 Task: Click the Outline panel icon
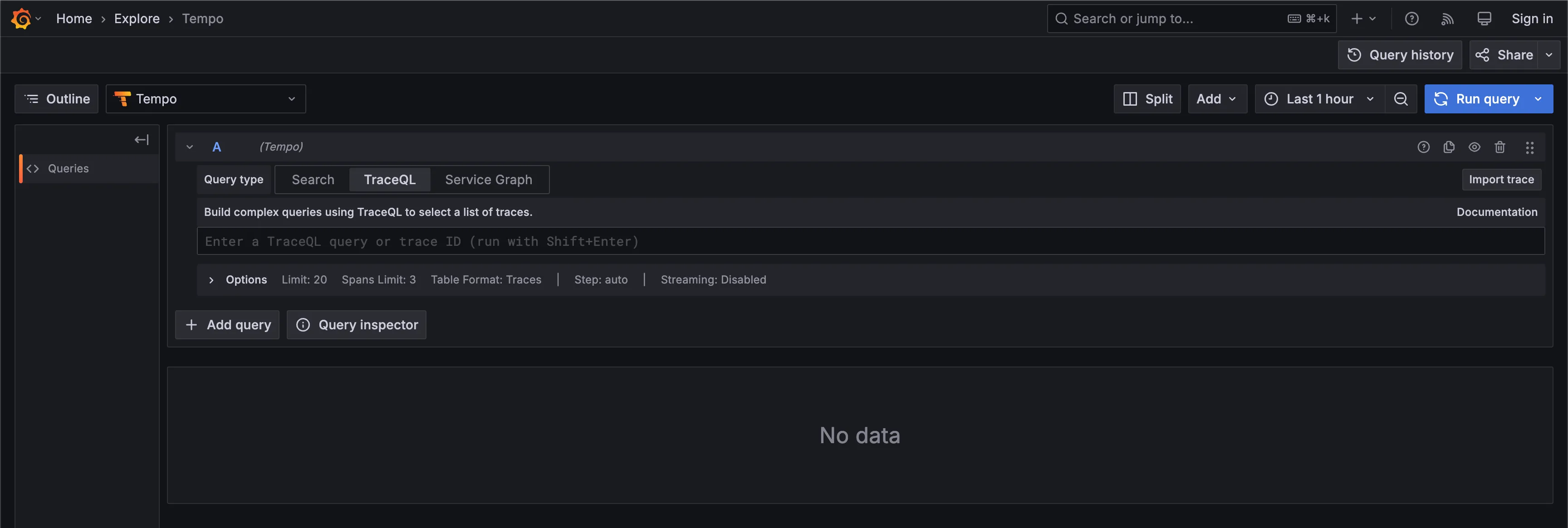(32, 98)
